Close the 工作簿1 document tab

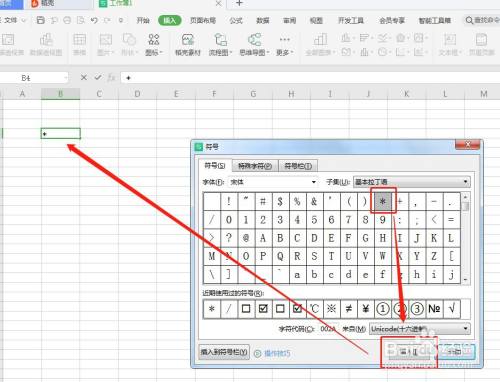pyautogui.click(x=218, y=3)
